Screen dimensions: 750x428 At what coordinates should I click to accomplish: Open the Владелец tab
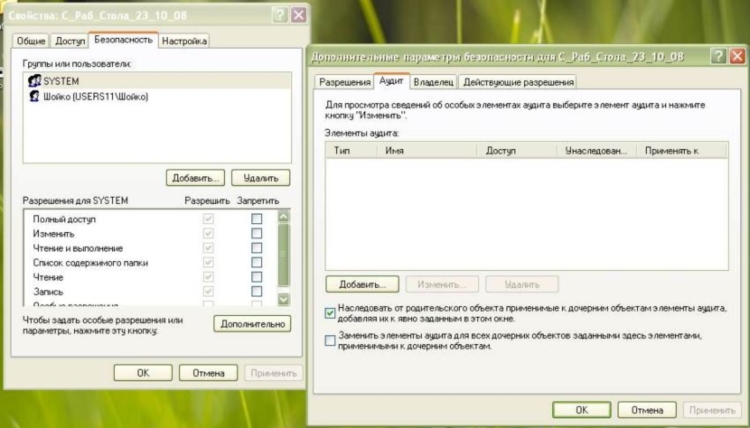pos(433,82)
